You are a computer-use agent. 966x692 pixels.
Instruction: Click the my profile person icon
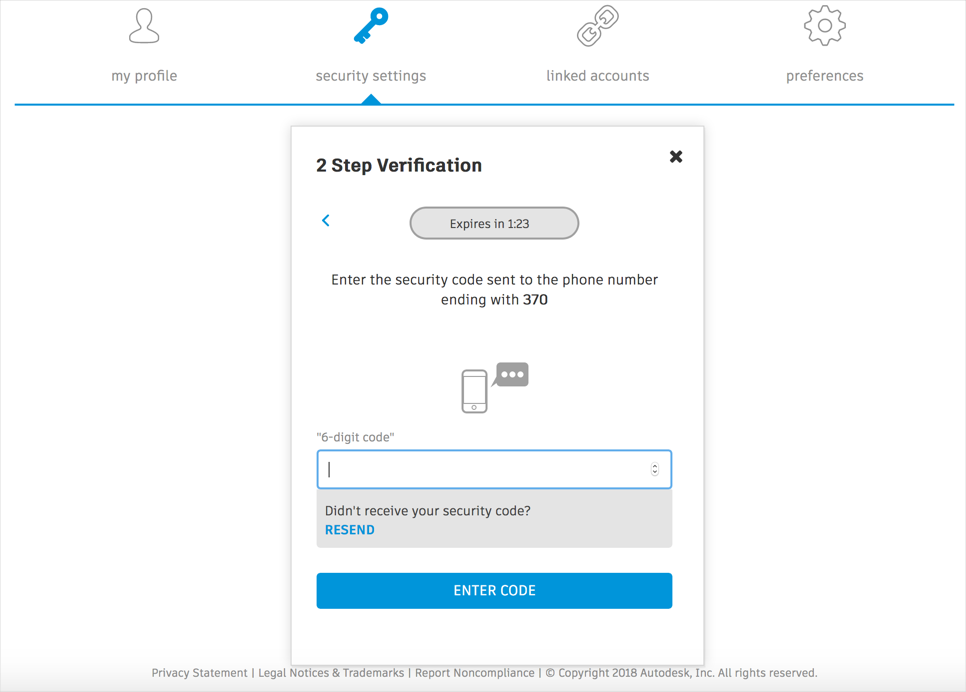144,27
